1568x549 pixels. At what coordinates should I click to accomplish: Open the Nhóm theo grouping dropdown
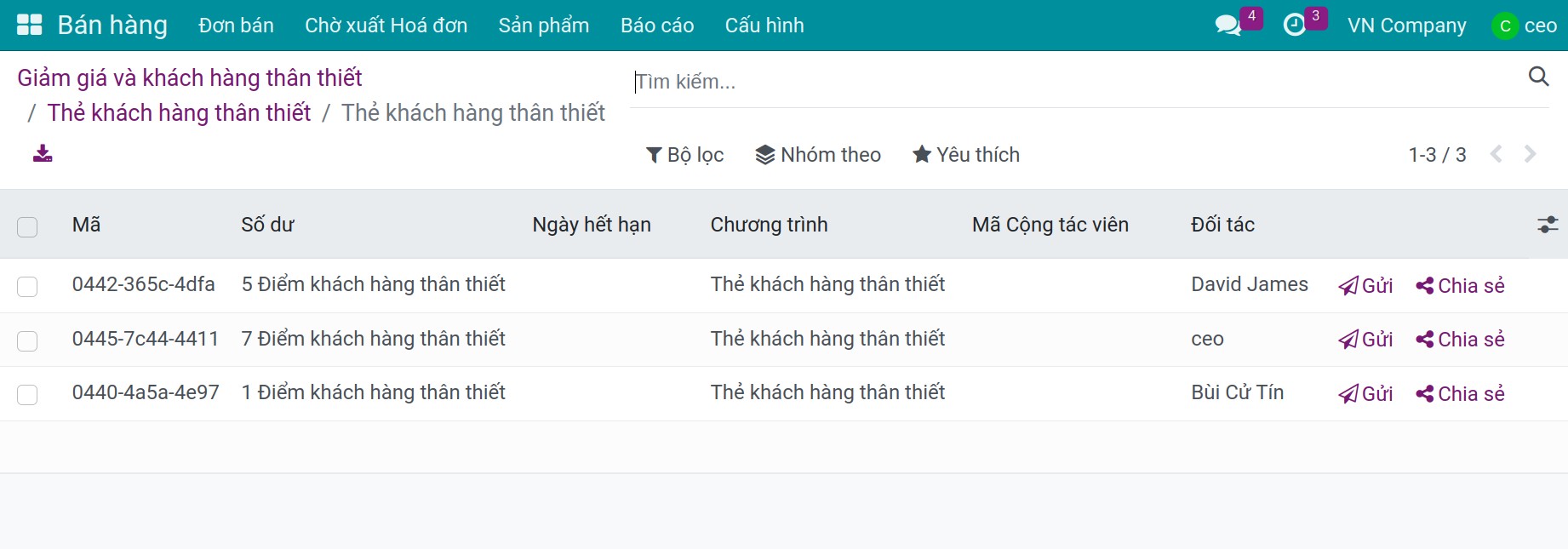tap(818, 155)
